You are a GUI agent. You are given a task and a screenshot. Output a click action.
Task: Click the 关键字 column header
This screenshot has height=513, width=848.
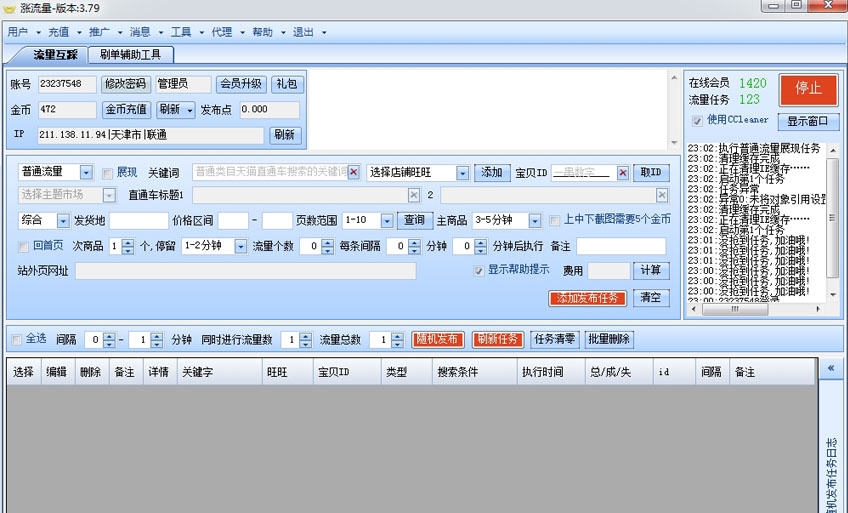[x=220, y=372]
